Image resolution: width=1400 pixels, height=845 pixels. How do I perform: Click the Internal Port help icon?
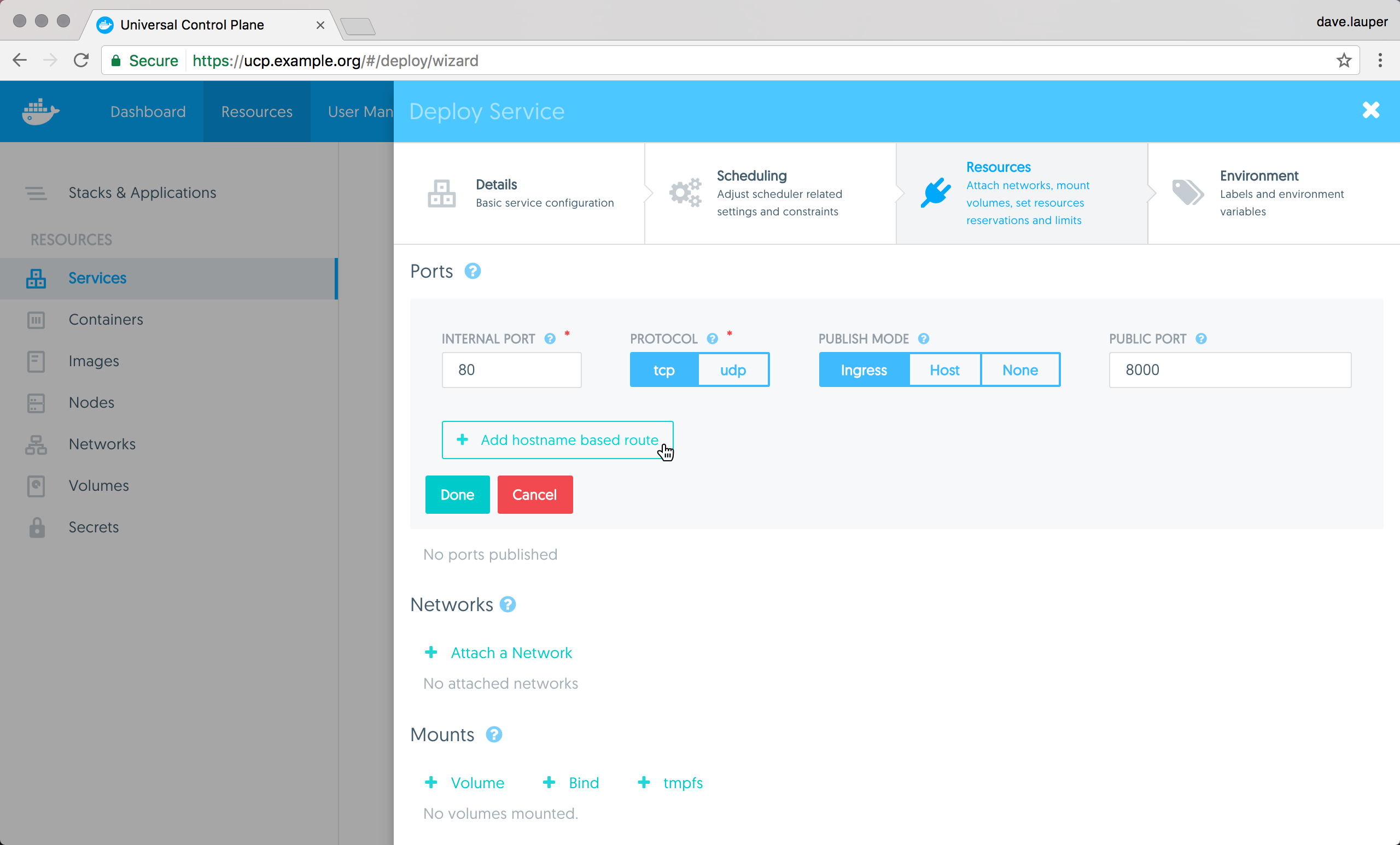point(550,339)
